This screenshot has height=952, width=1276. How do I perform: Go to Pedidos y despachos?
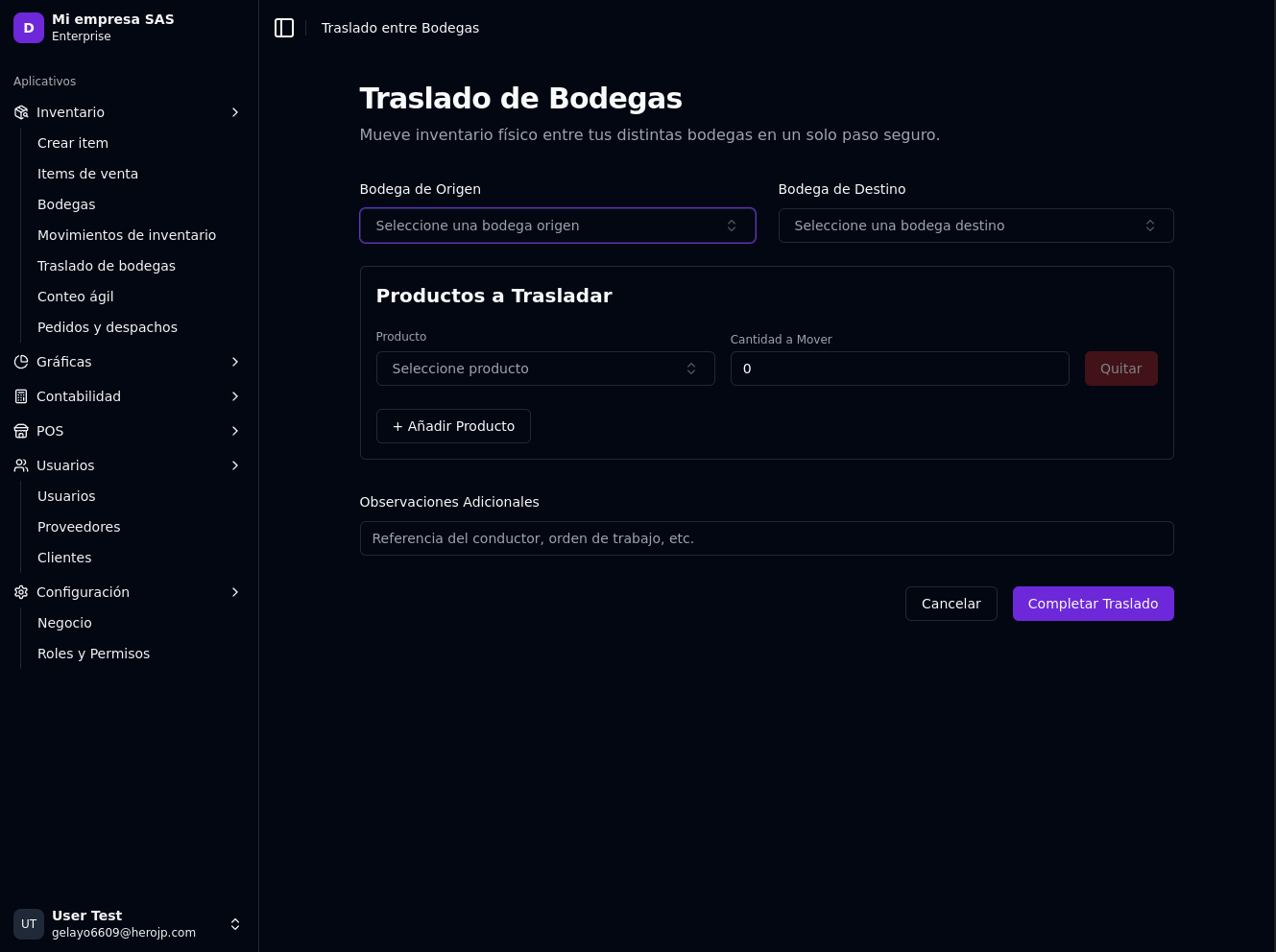(x=108, y=327)
